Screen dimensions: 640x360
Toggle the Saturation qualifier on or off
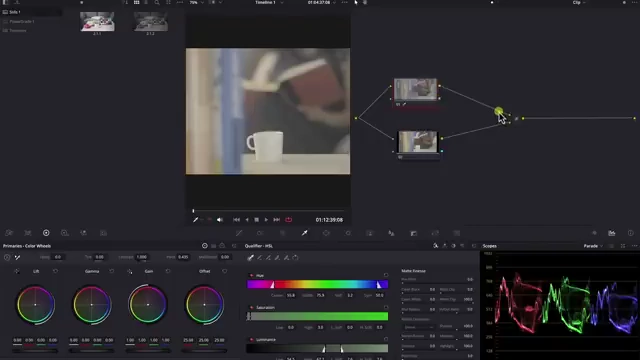pyautogui.click(x=251, y=307)
